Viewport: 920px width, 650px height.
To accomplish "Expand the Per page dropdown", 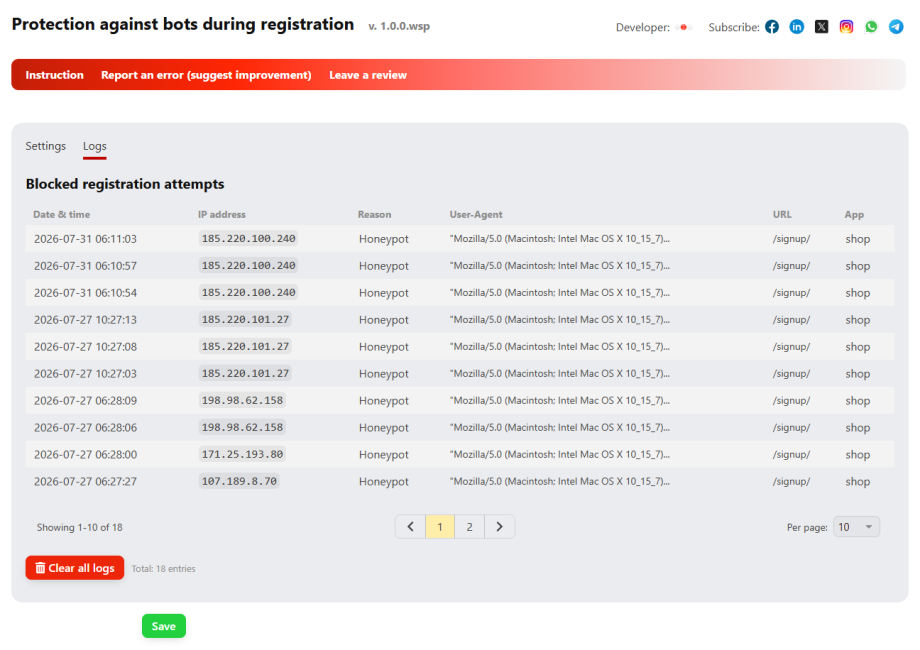I will click(x=856, y=527).
